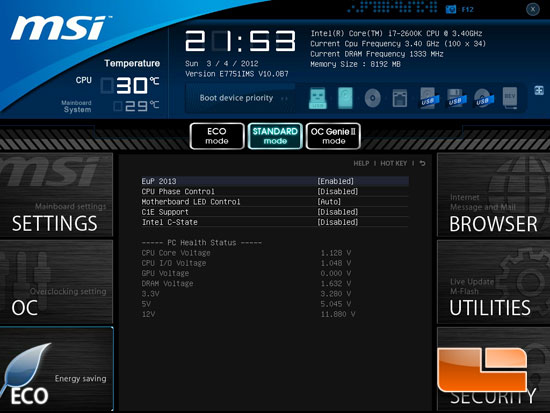Open the BROWSER panel
This screenshot has width=550, height=413.
pyautogui.click(x=494, y=195)
